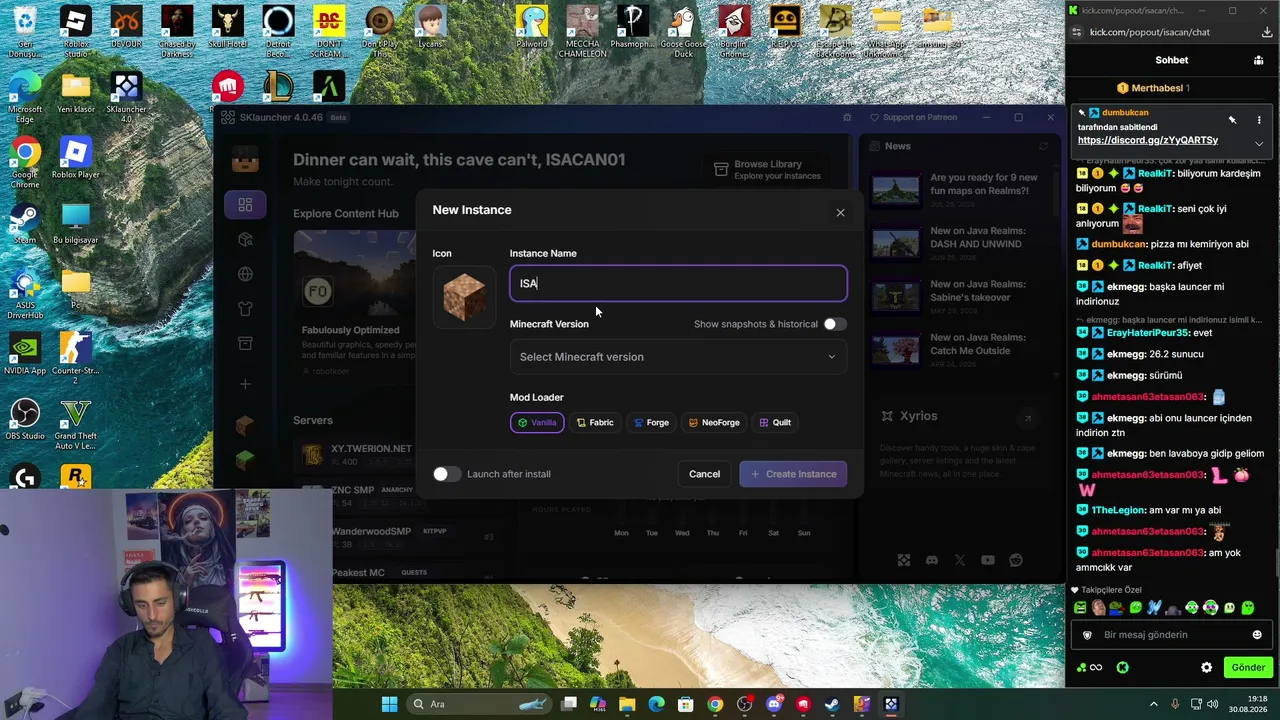Screen dimensions: 1280x720
Task: Open the Xyrios panel arrow link
Action: tap(1027, 418)
